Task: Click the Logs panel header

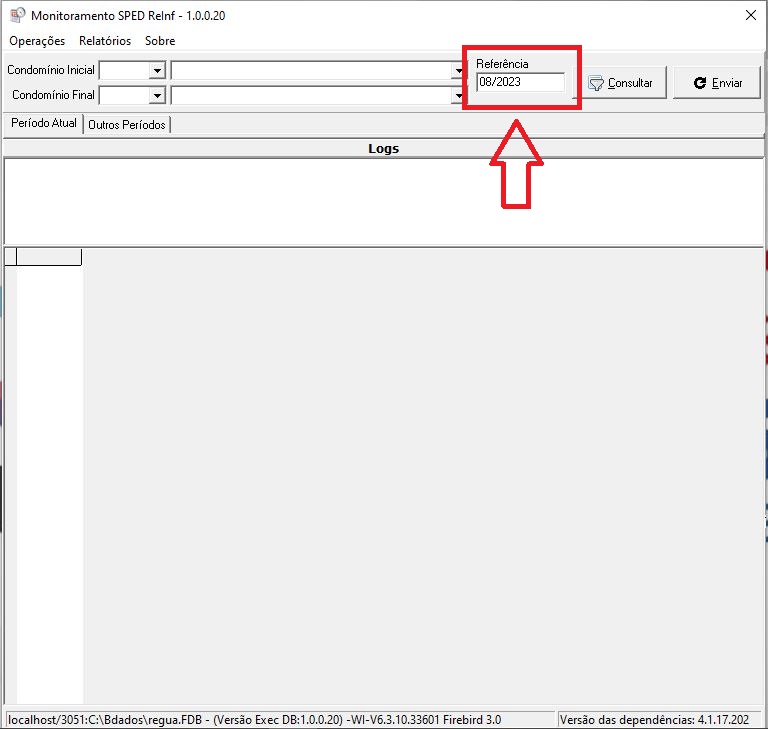Action: click(383, 149)
